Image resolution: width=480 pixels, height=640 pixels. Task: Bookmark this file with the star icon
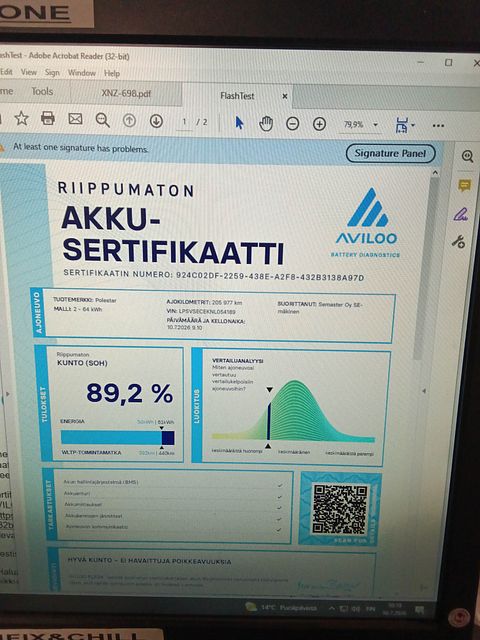[x=21, y=119]
